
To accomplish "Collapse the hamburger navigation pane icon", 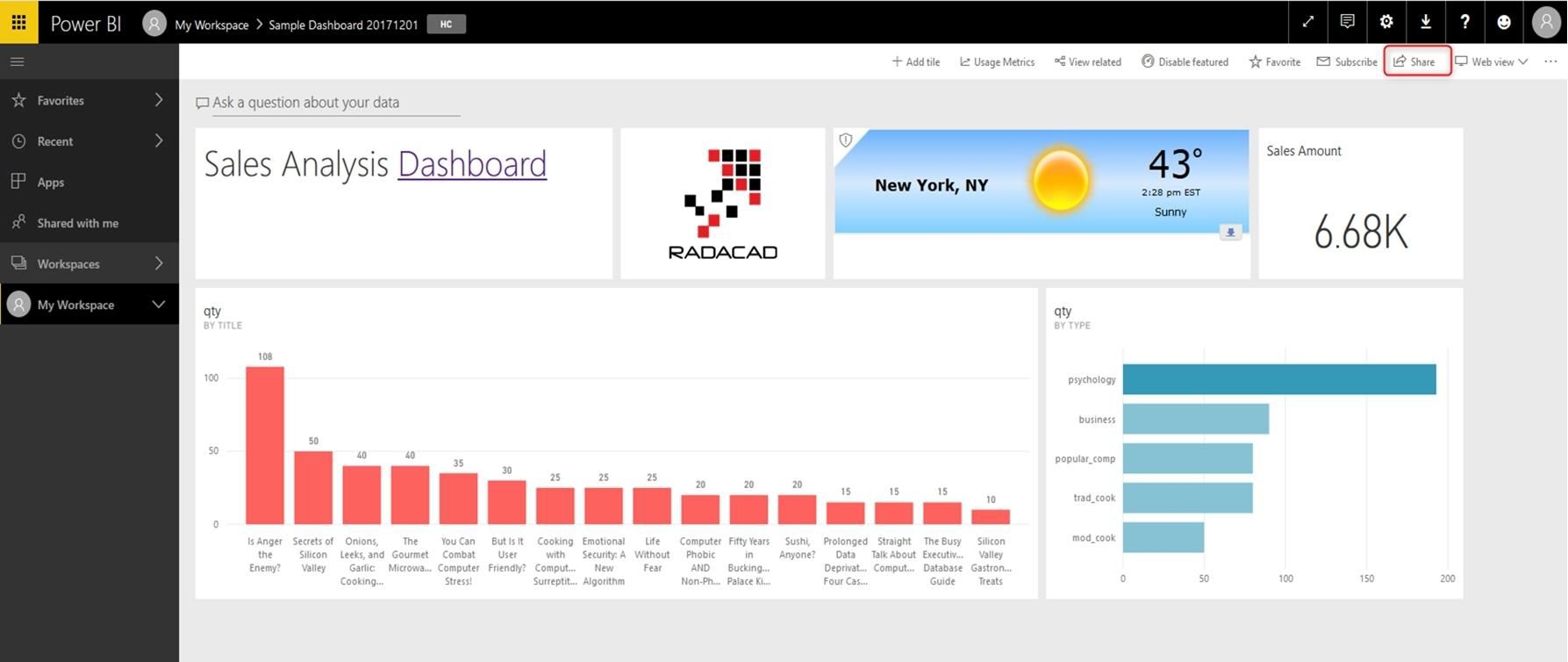I will pyautogui.click(x=18, y=61).
